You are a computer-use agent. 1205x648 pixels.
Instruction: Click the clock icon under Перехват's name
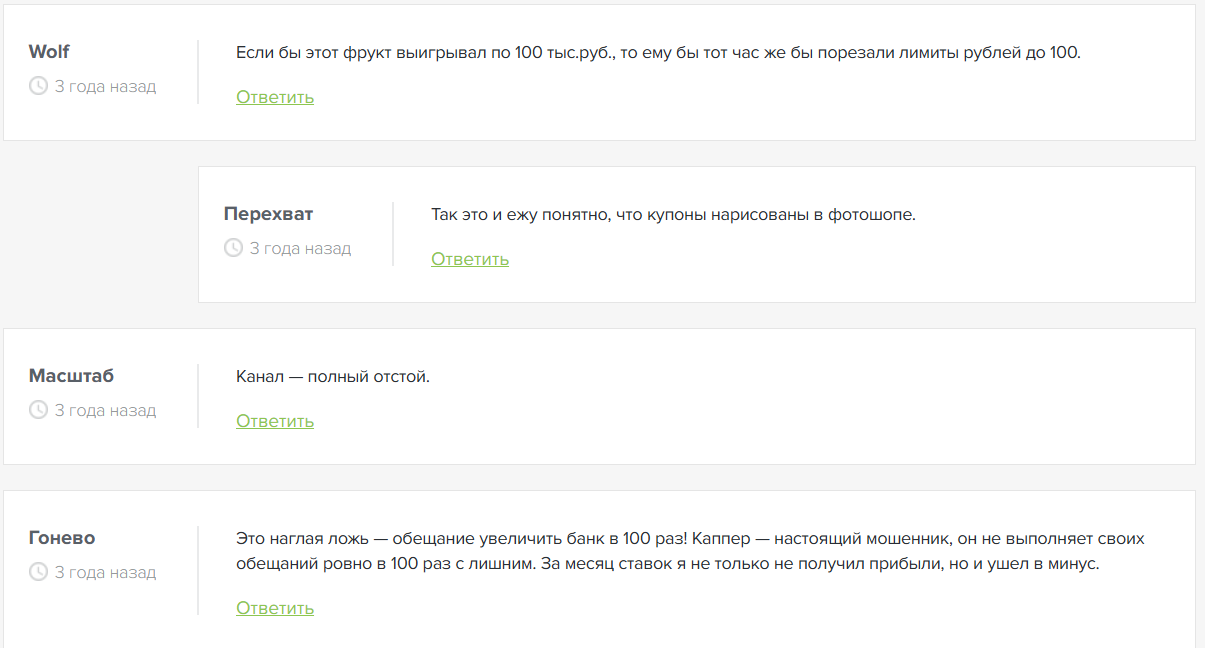pyautogui.click(x=234, y=248)
